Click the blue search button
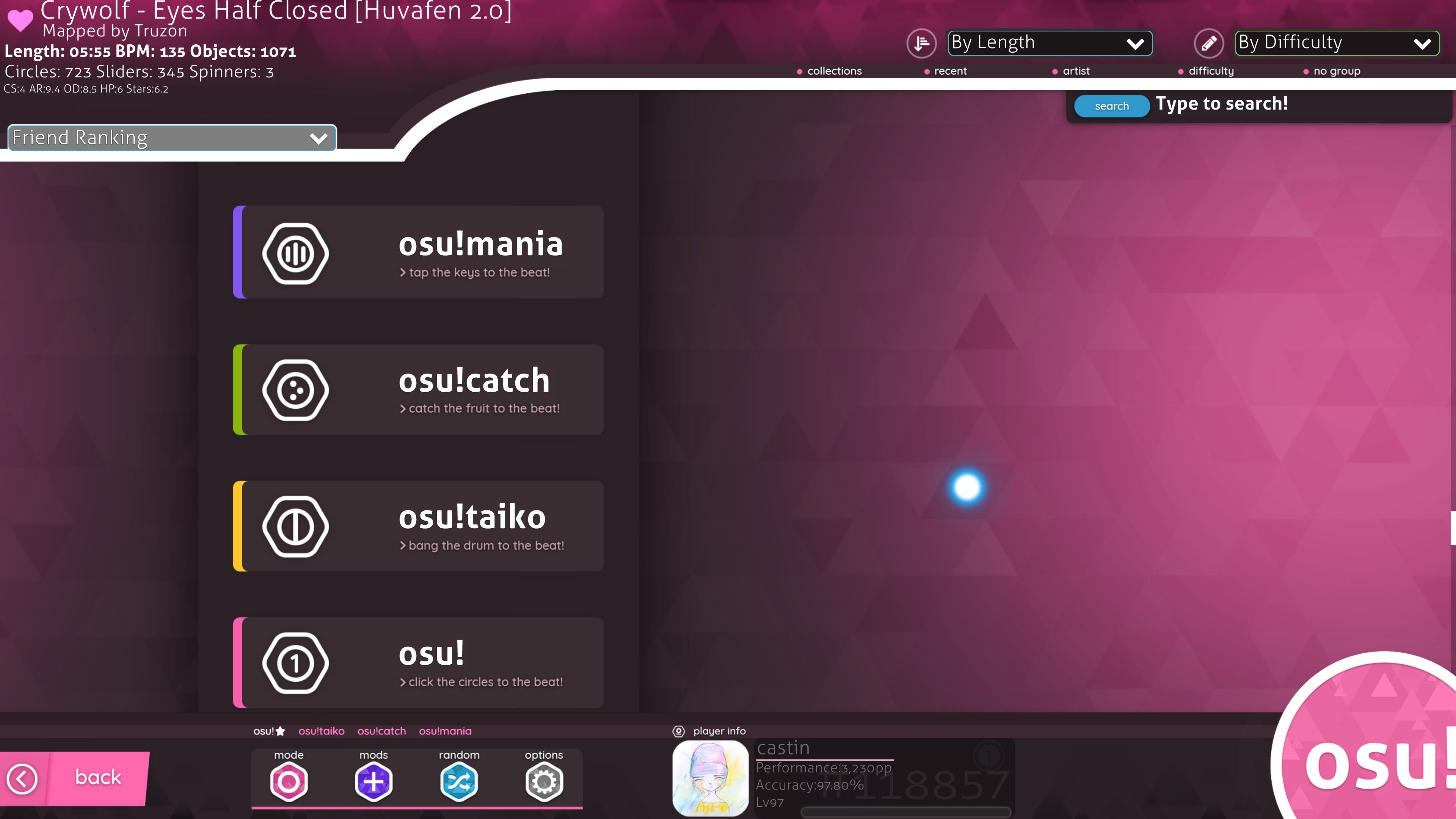Image resolution: width=1456 pixels, height=819 pixels. [x=1111, y=106]
